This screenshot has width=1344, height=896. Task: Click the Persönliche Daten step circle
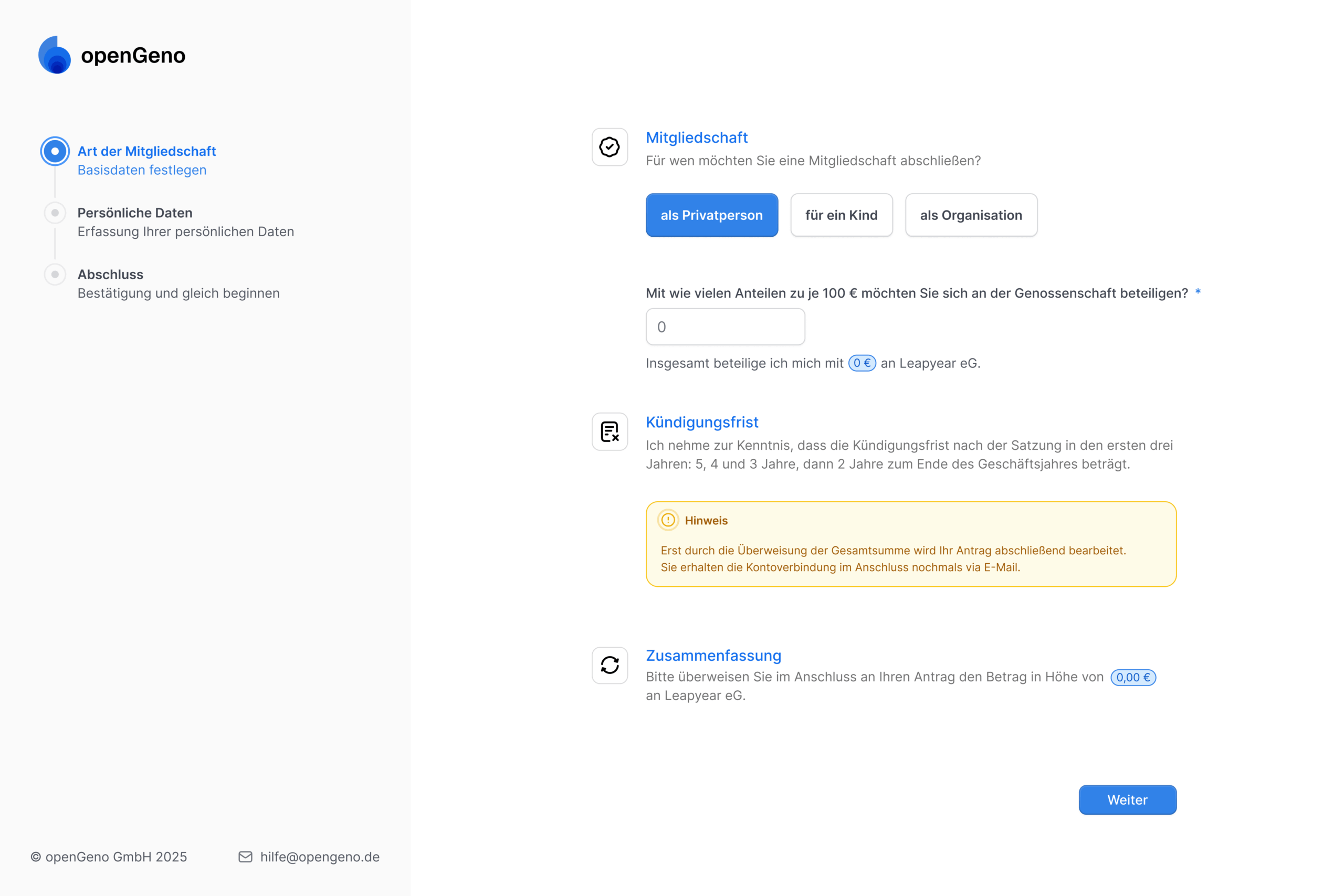(55, 213)
